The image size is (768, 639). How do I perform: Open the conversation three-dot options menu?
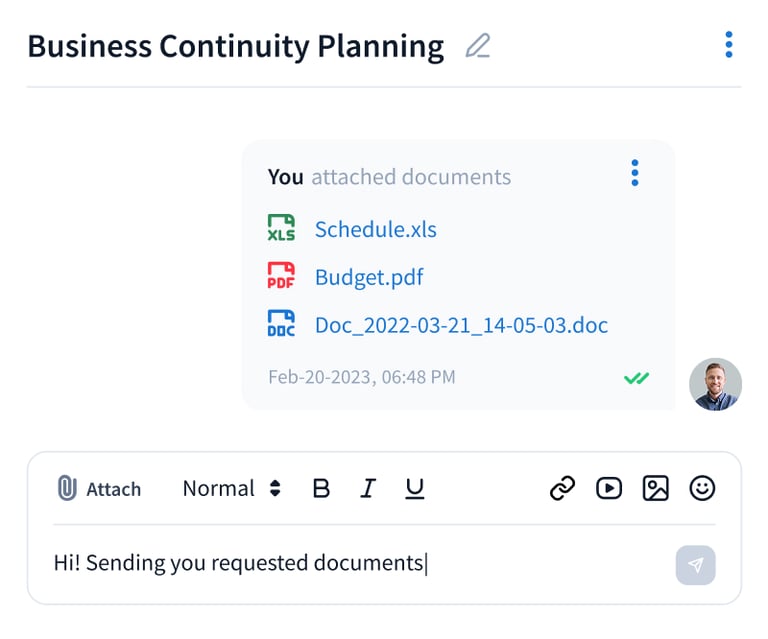(x=728, y=45)
